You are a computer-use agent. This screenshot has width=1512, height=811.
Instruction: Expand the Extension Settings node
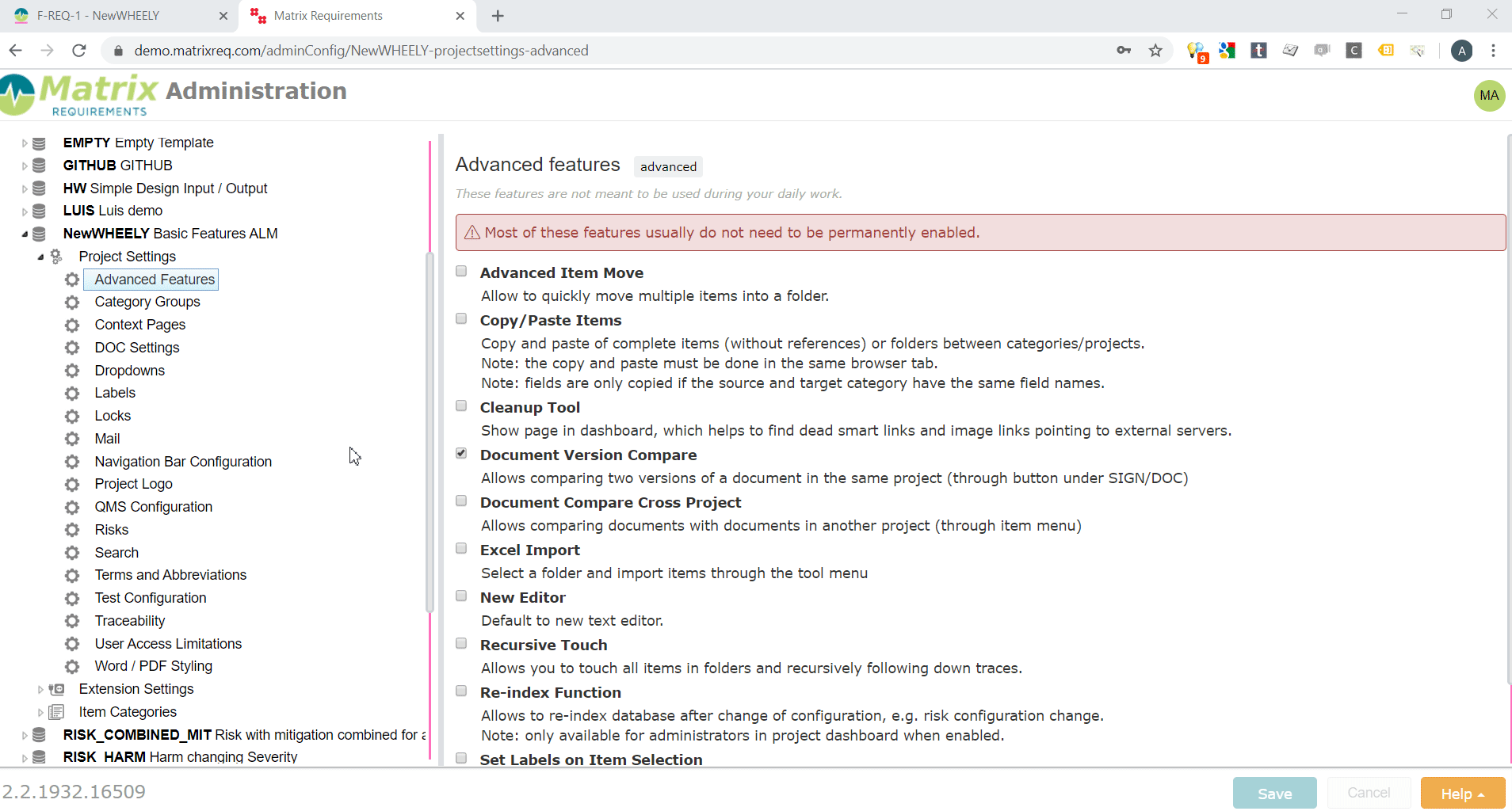40,690
